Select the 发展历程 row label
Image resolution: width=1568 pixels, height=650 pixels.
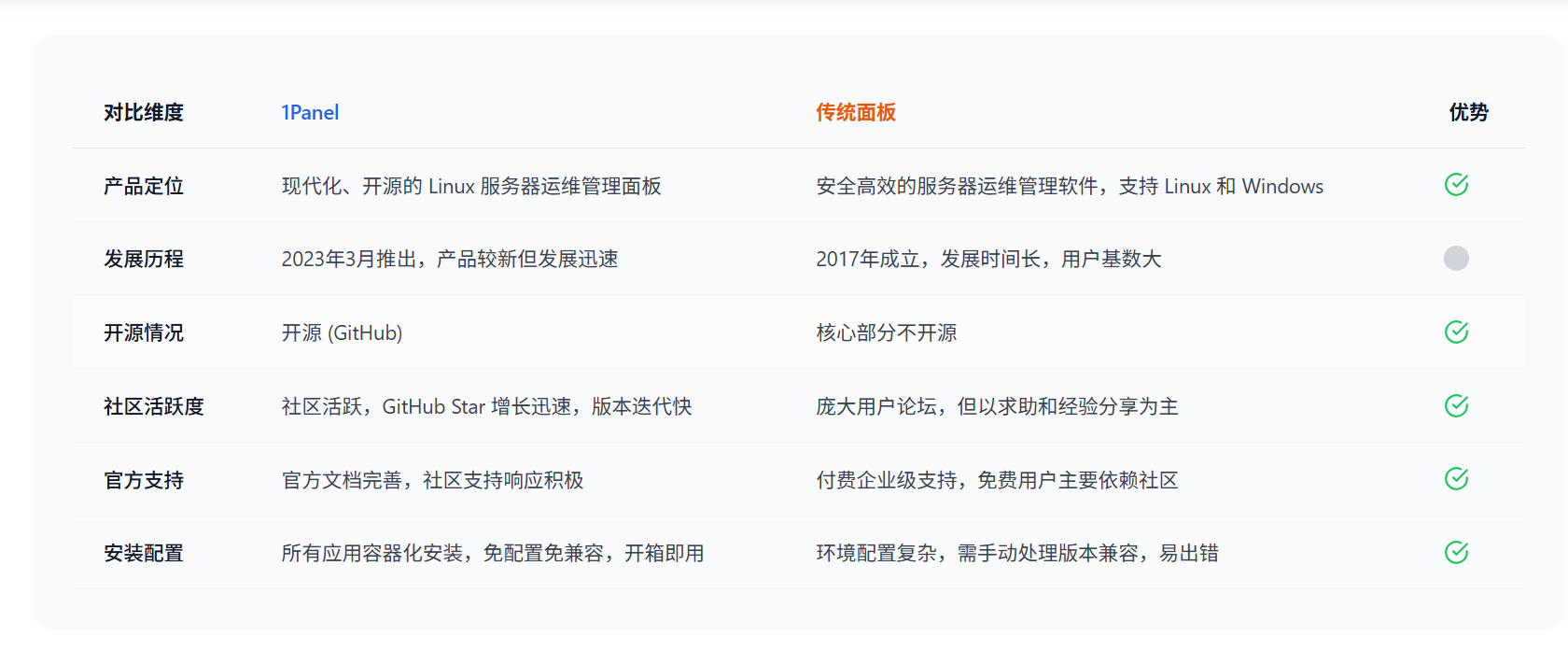coord(144,259)
